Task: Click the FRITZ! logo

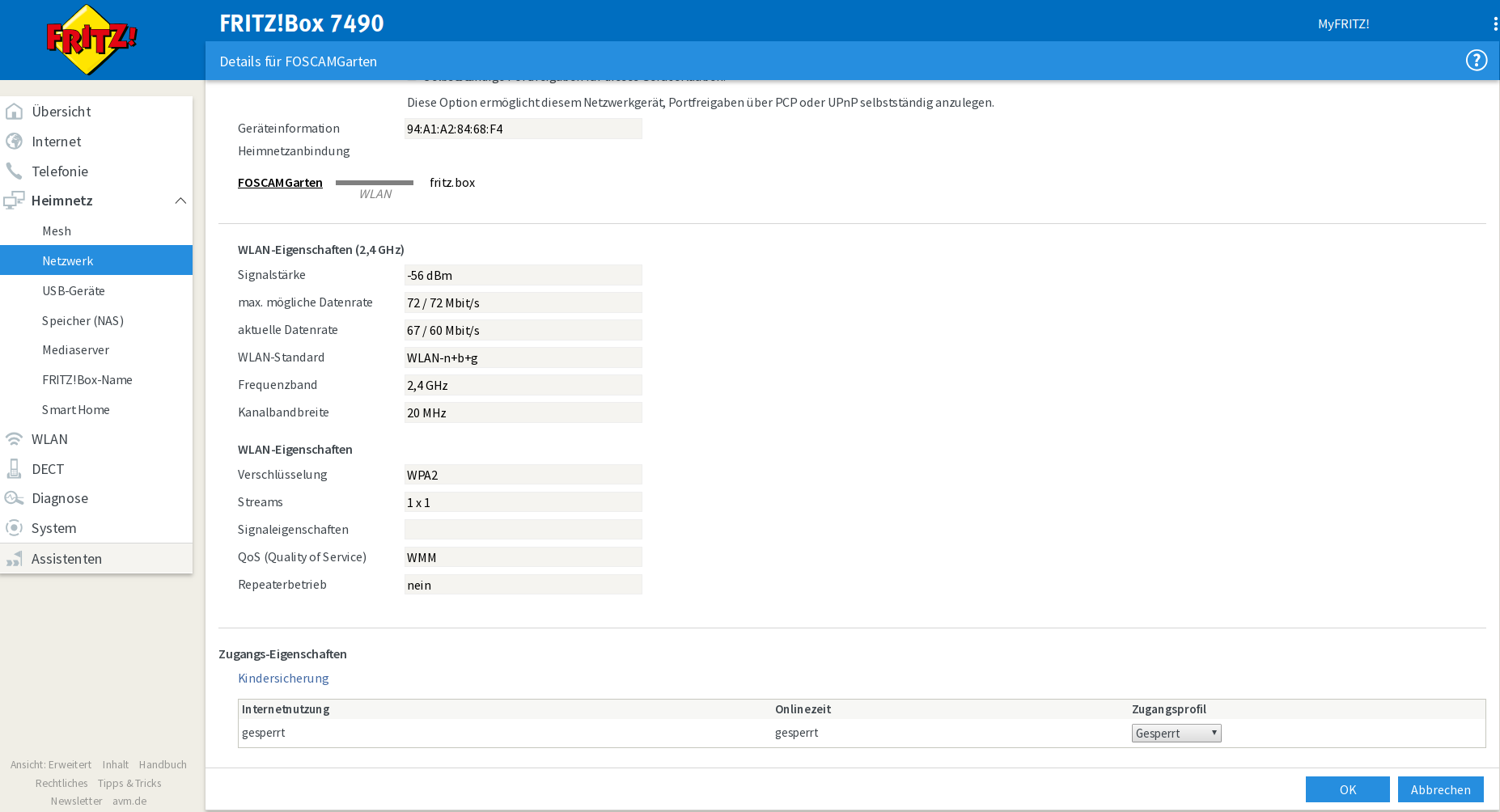Action: click(x=91, y=40)
